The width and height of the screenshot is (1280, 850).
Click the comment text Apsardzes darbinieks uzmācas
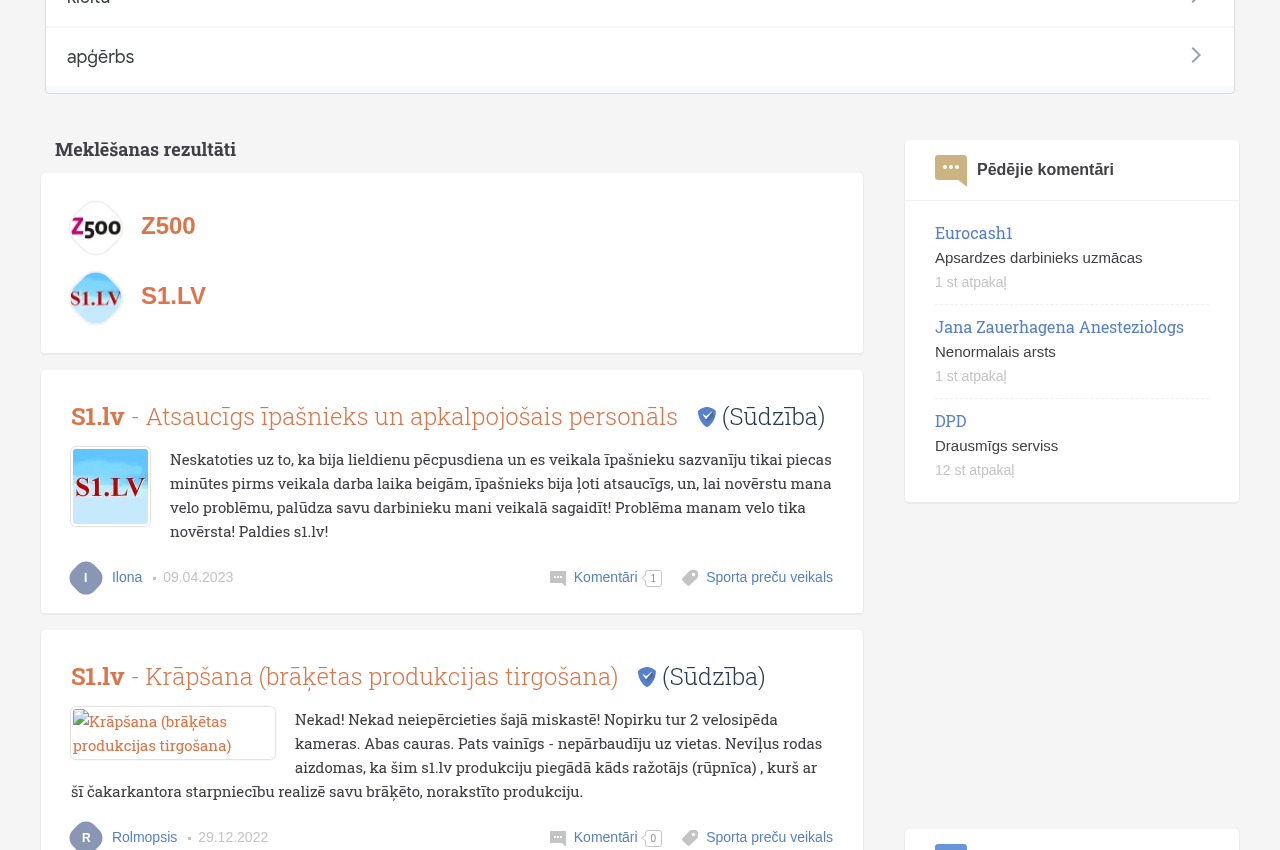[1038, 258]
